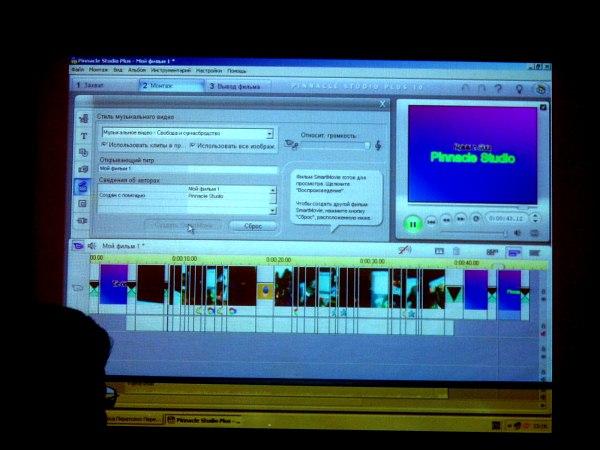
Task: Click the camera audio icon beside volume slider
Action: point(291,145)
